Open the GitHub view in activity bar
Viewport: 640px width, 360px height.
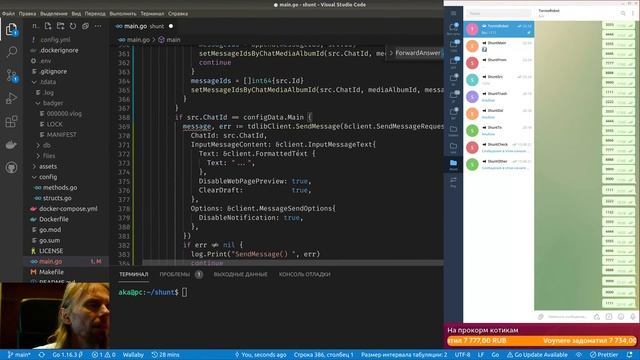click(x=11, y=167)
